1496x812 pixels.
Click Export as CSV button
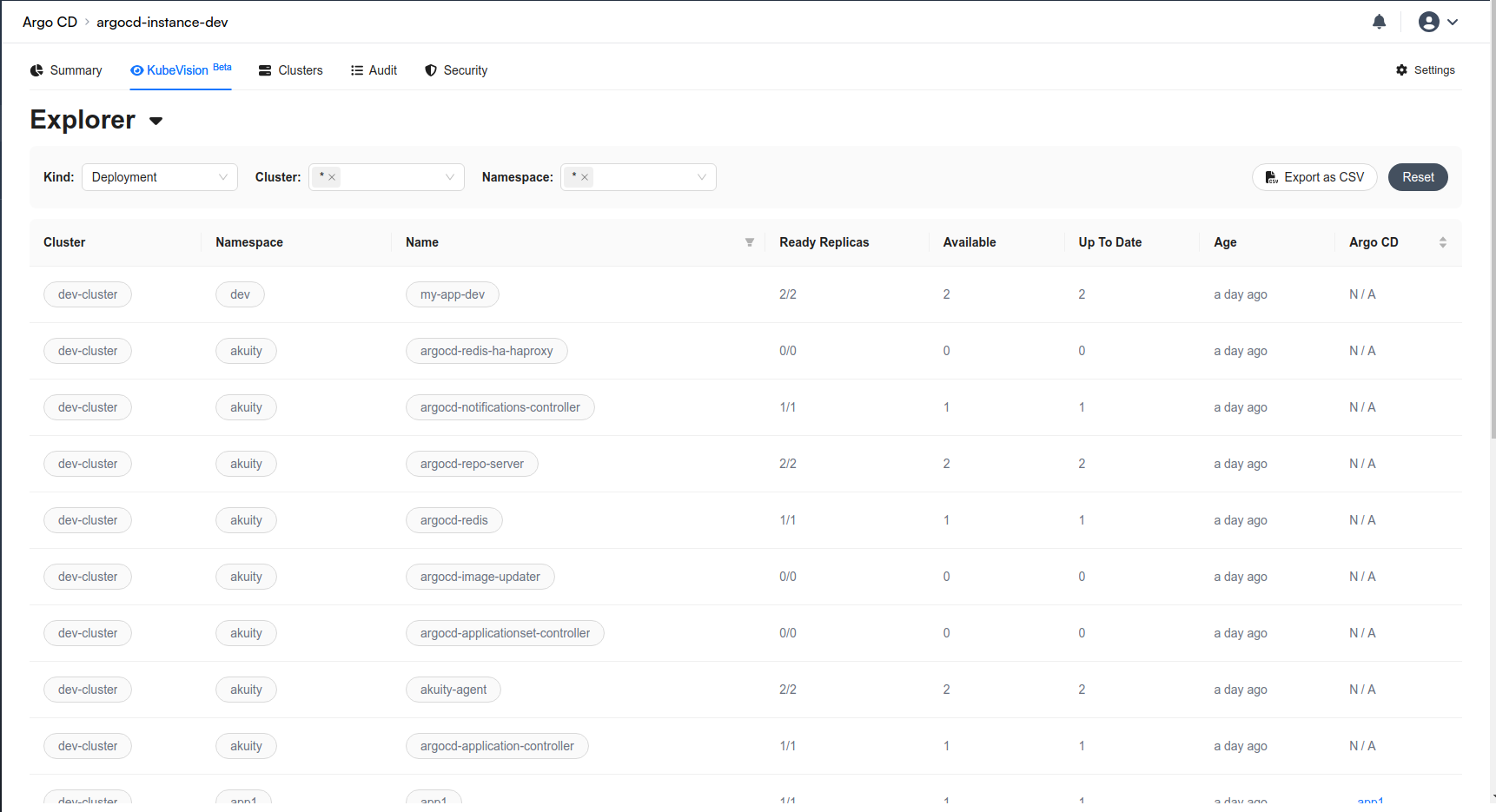coord(1314,177)
